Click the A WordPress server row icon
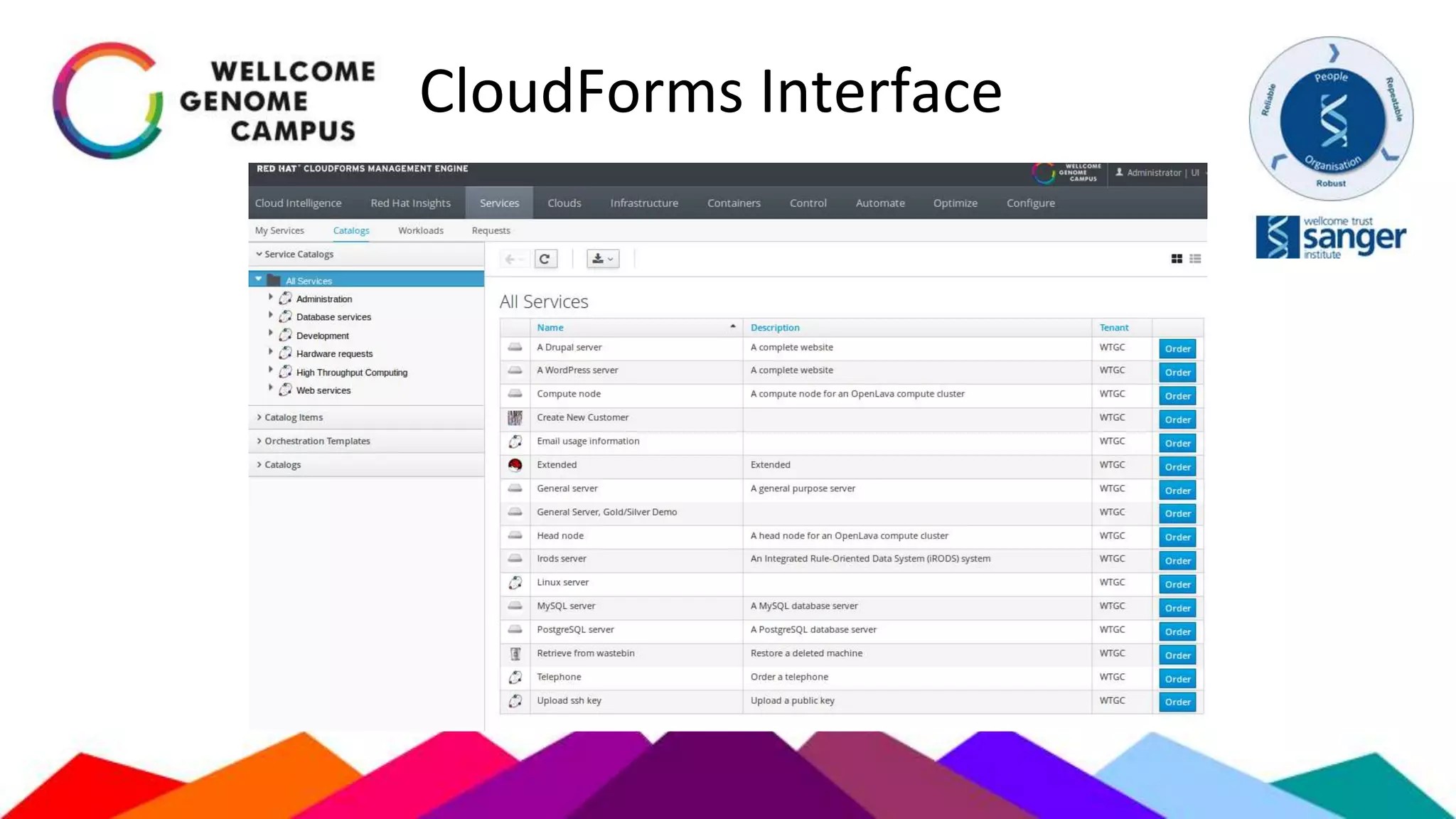 coord(515,370)
